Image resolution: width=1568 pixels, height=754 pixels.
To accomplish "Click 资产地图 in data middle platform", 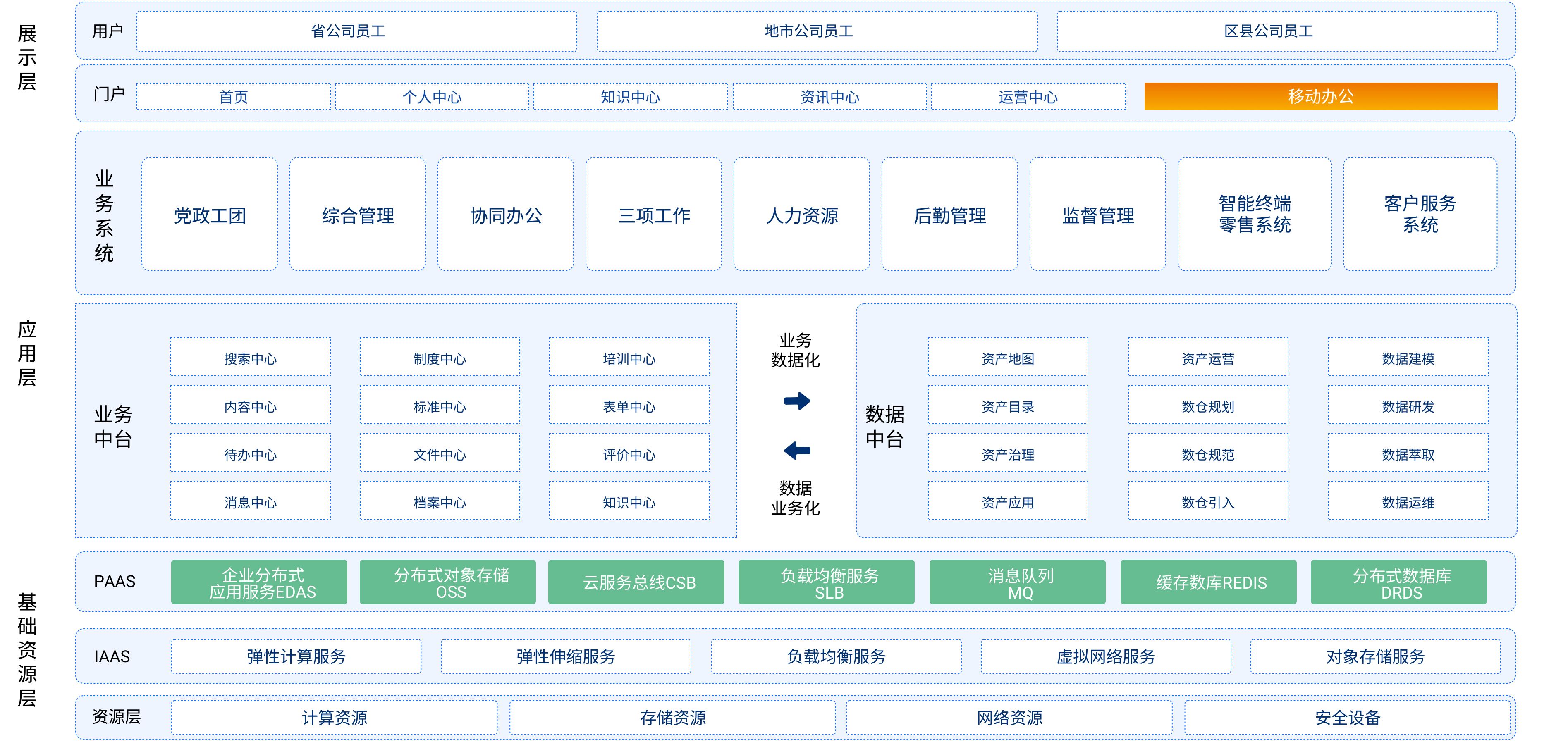I will [x=1007, y=358].
